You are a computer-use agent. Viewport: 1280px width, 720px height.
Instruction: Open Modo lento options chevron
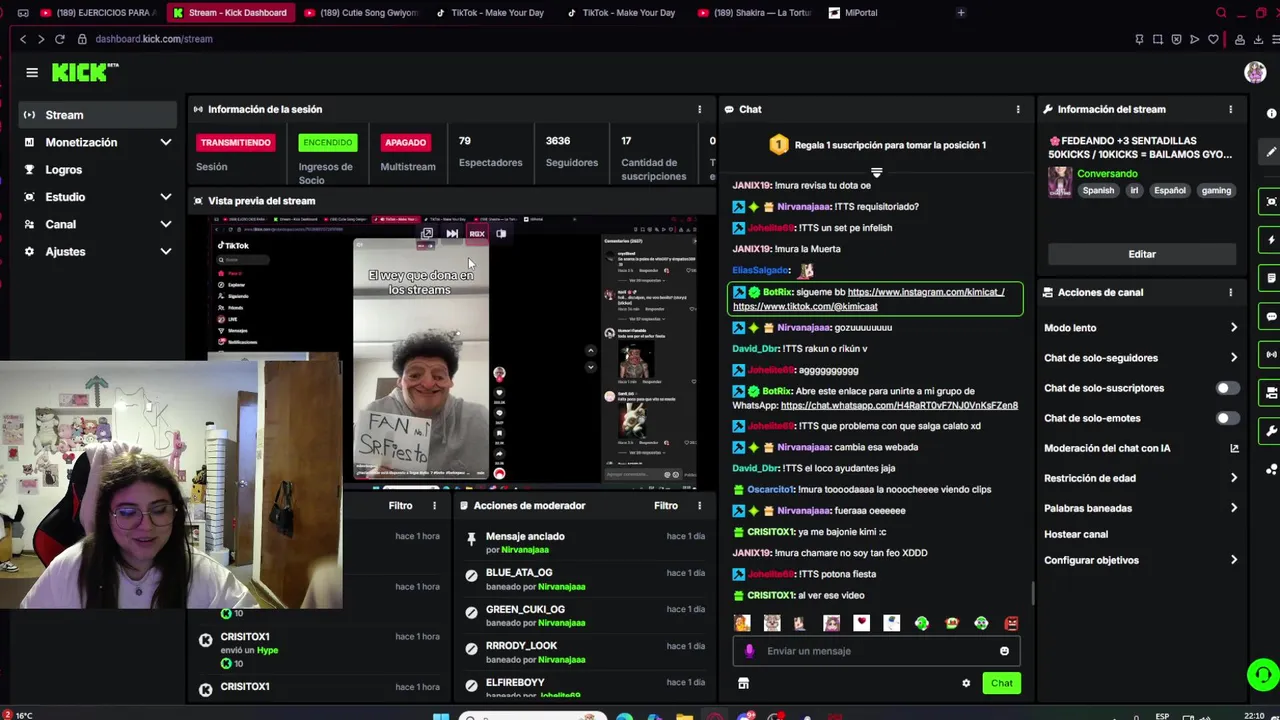(x=1233, y=328)
